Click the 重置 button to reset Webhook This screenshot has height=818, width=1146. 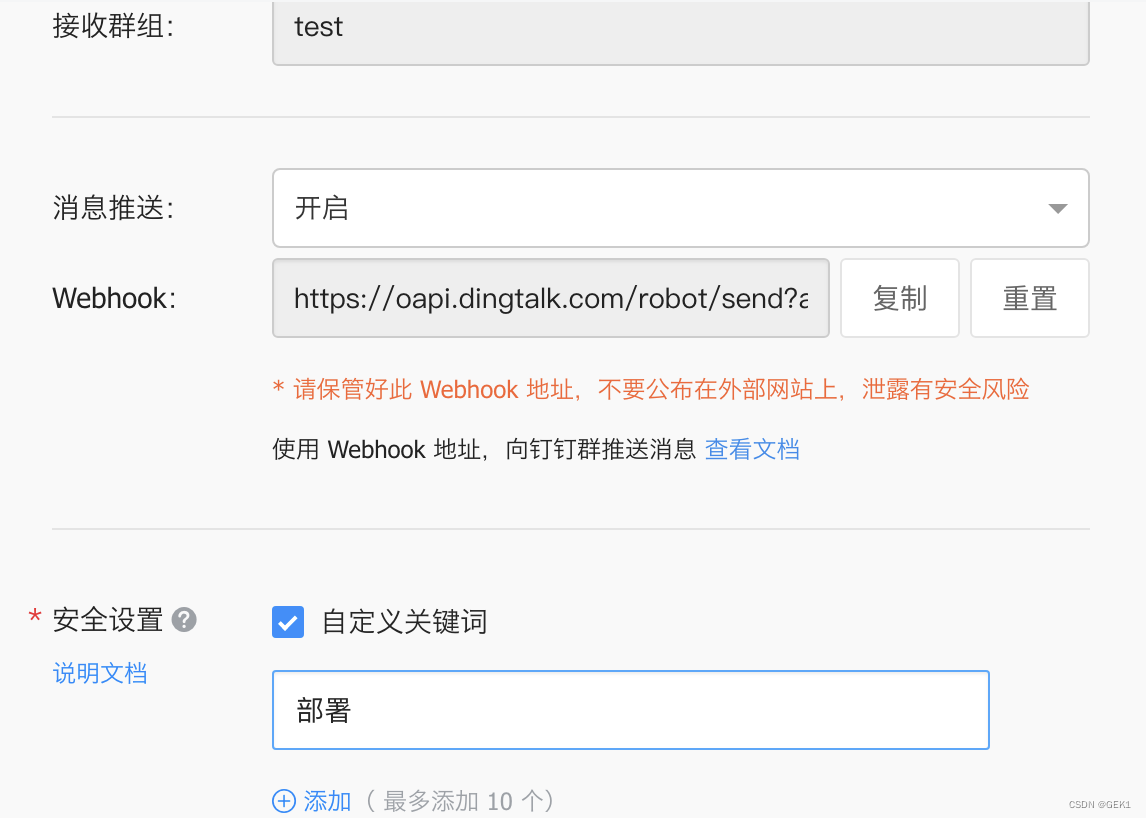[x=1030, y=298]
